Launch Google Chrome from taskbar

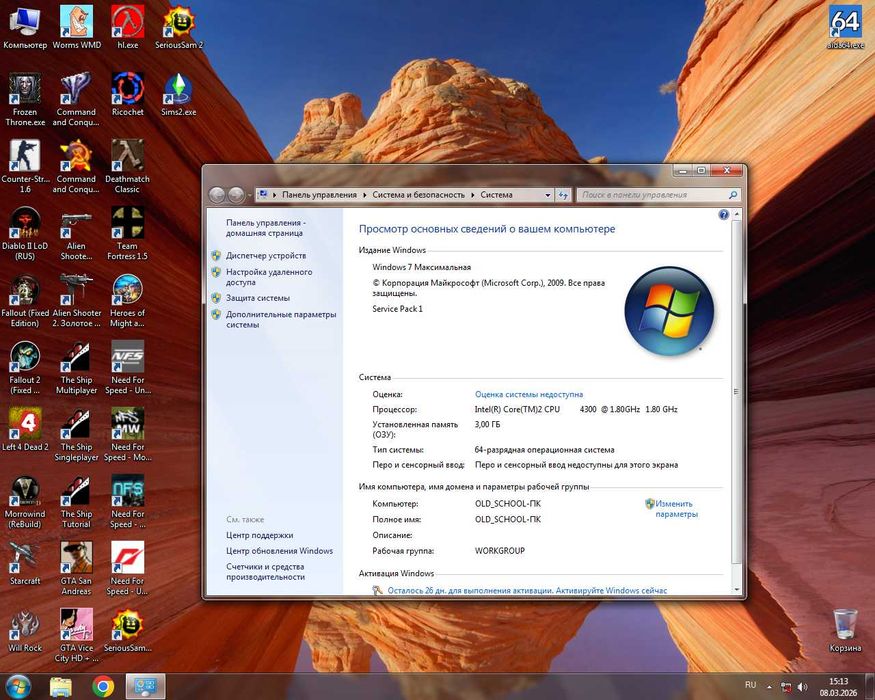[103, 687]
